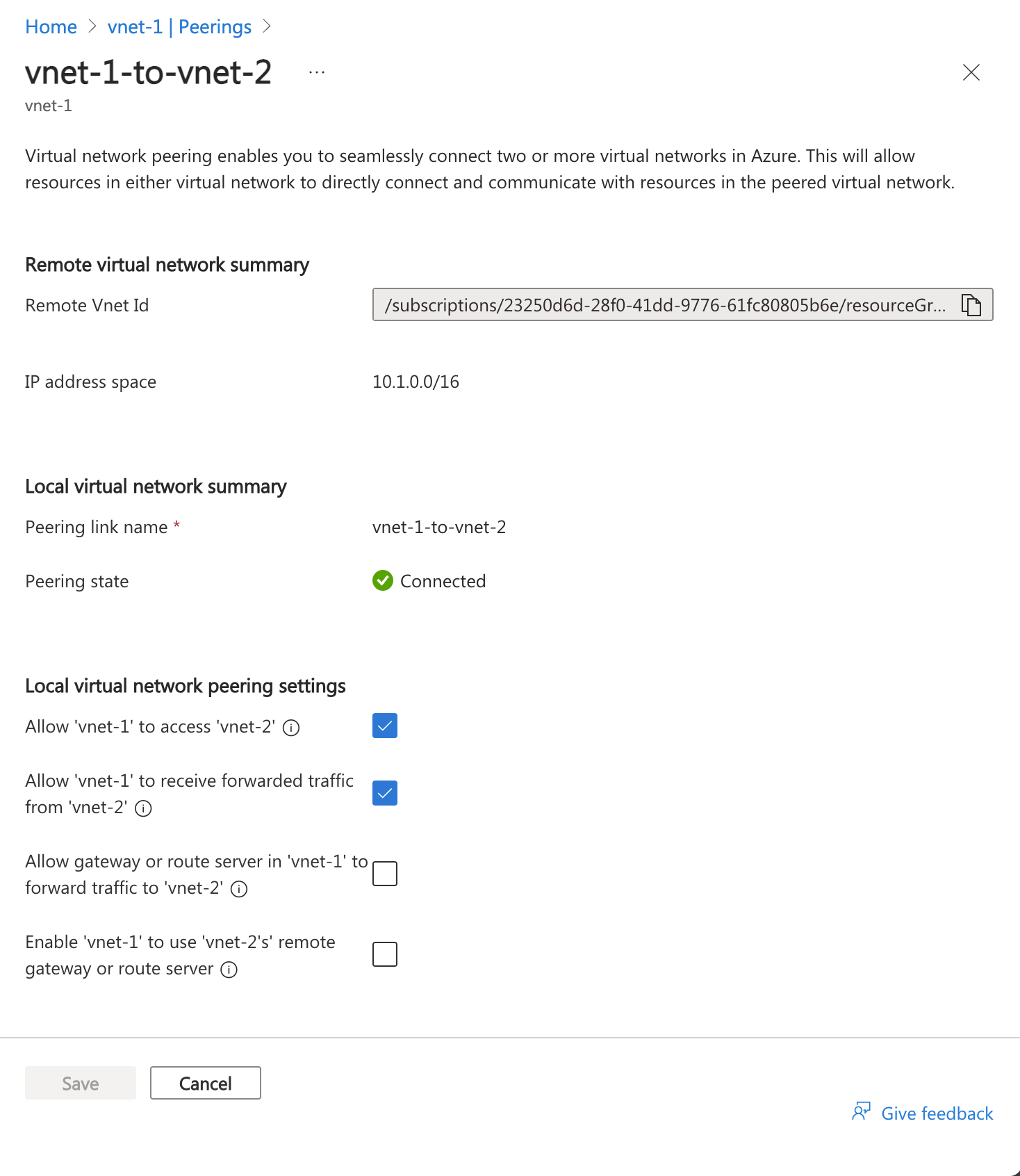Open the Give feedback link
Image resolution: width=1020 pixels, height=1176 pixels.
[x=937, y=1113]
